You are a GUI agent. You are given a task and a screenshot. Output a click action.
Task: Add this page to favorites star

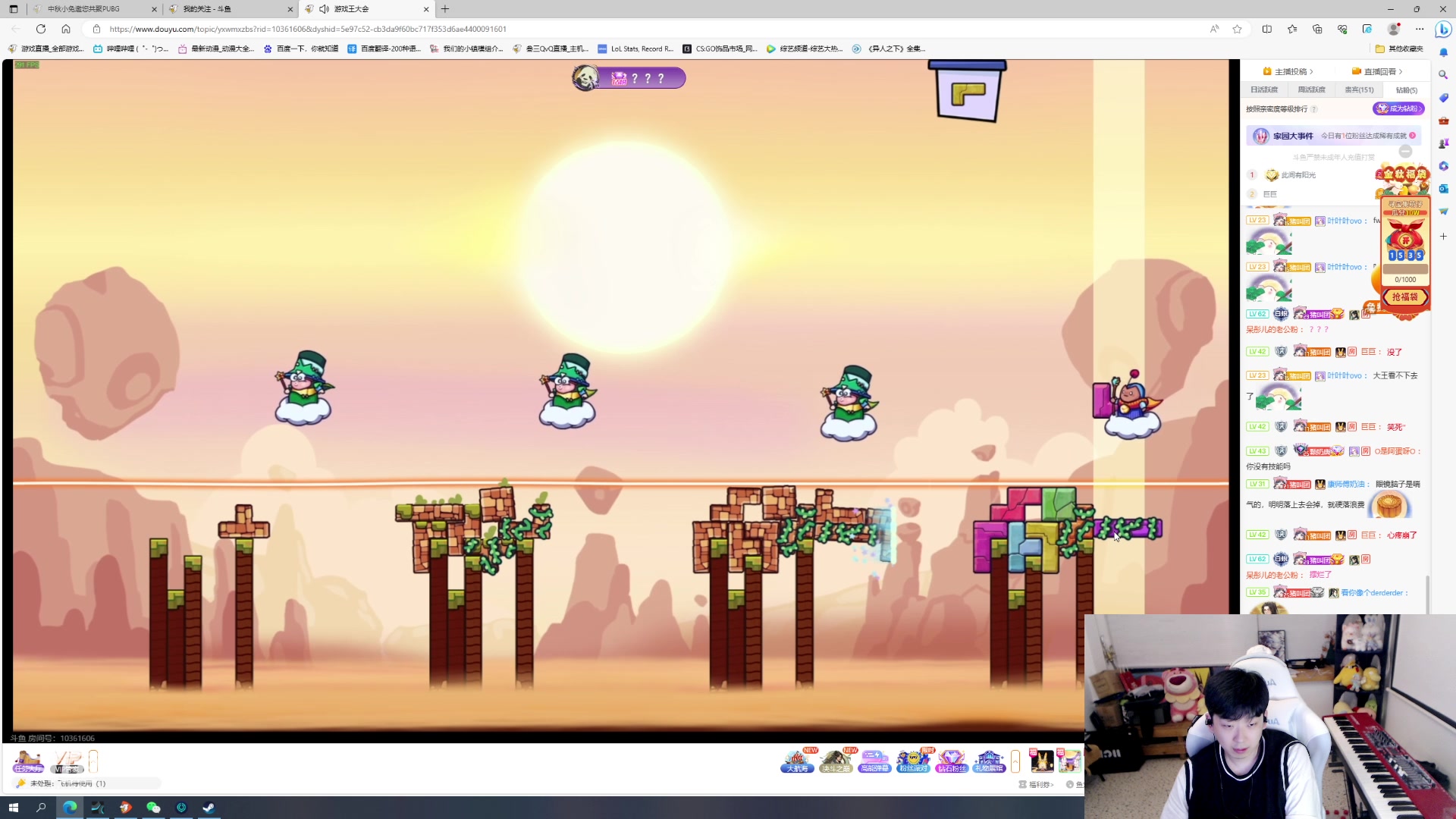[x=1237, y=29]
